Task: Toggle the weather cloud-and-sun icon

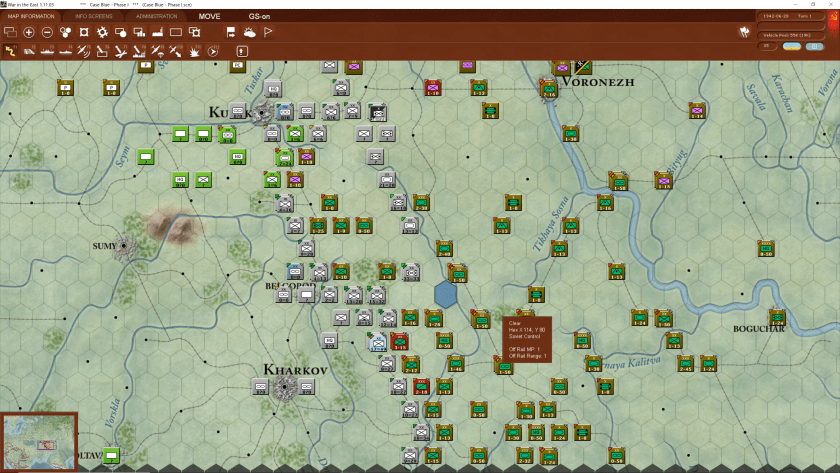Action: 250,33
